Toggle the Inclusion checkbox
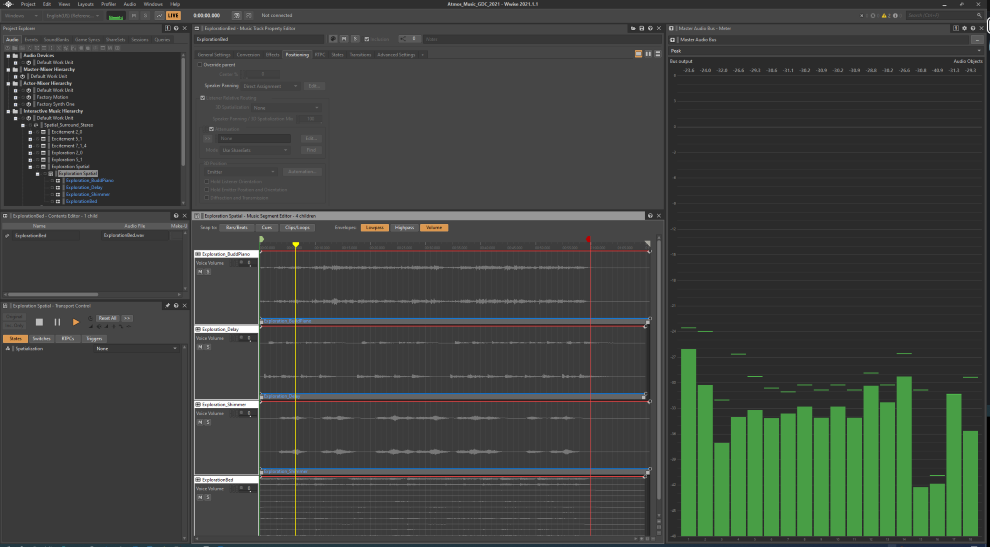 pyautogui.click(x=367, y=39)
